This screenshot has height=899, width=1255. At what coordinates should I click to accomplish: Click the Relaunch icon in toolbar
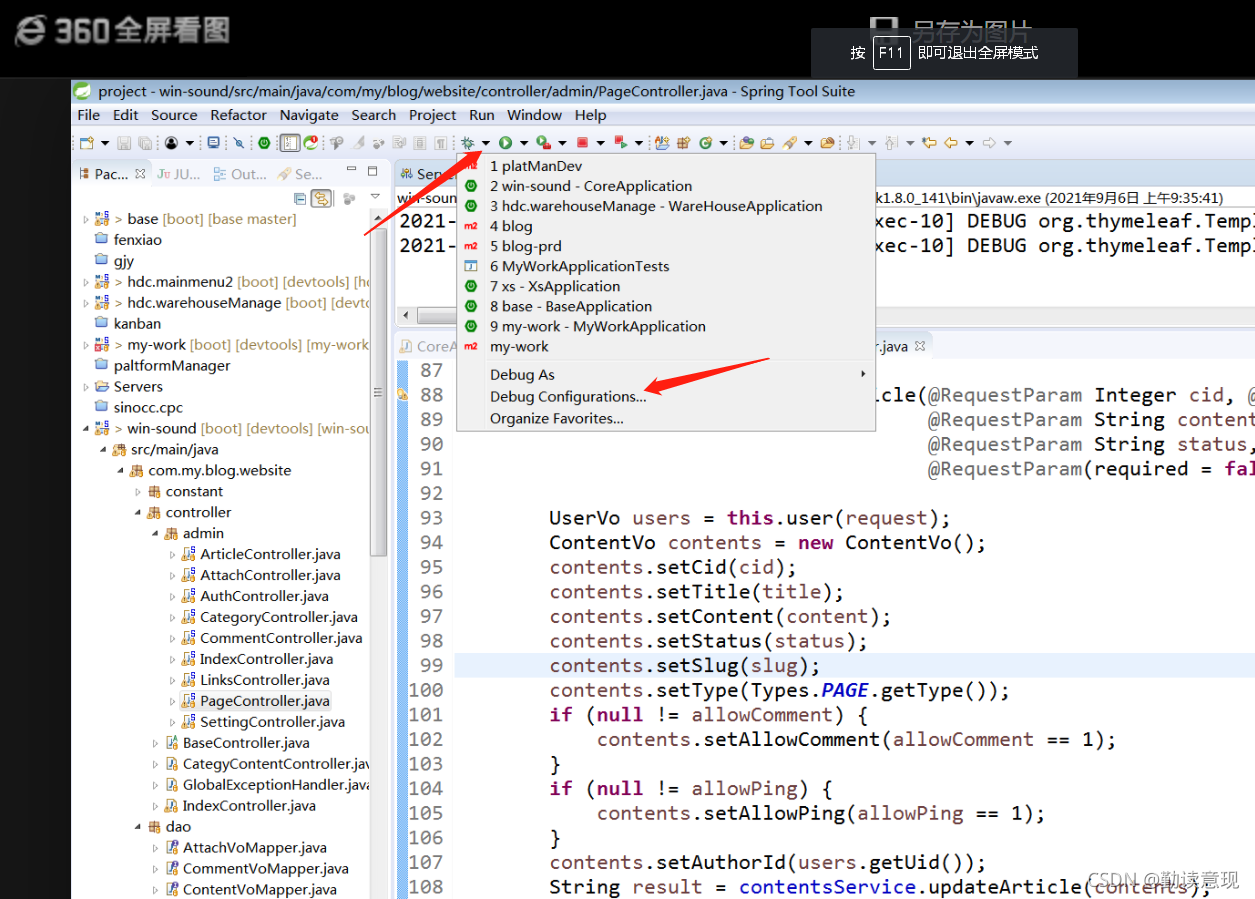click(x=621, y=143)
